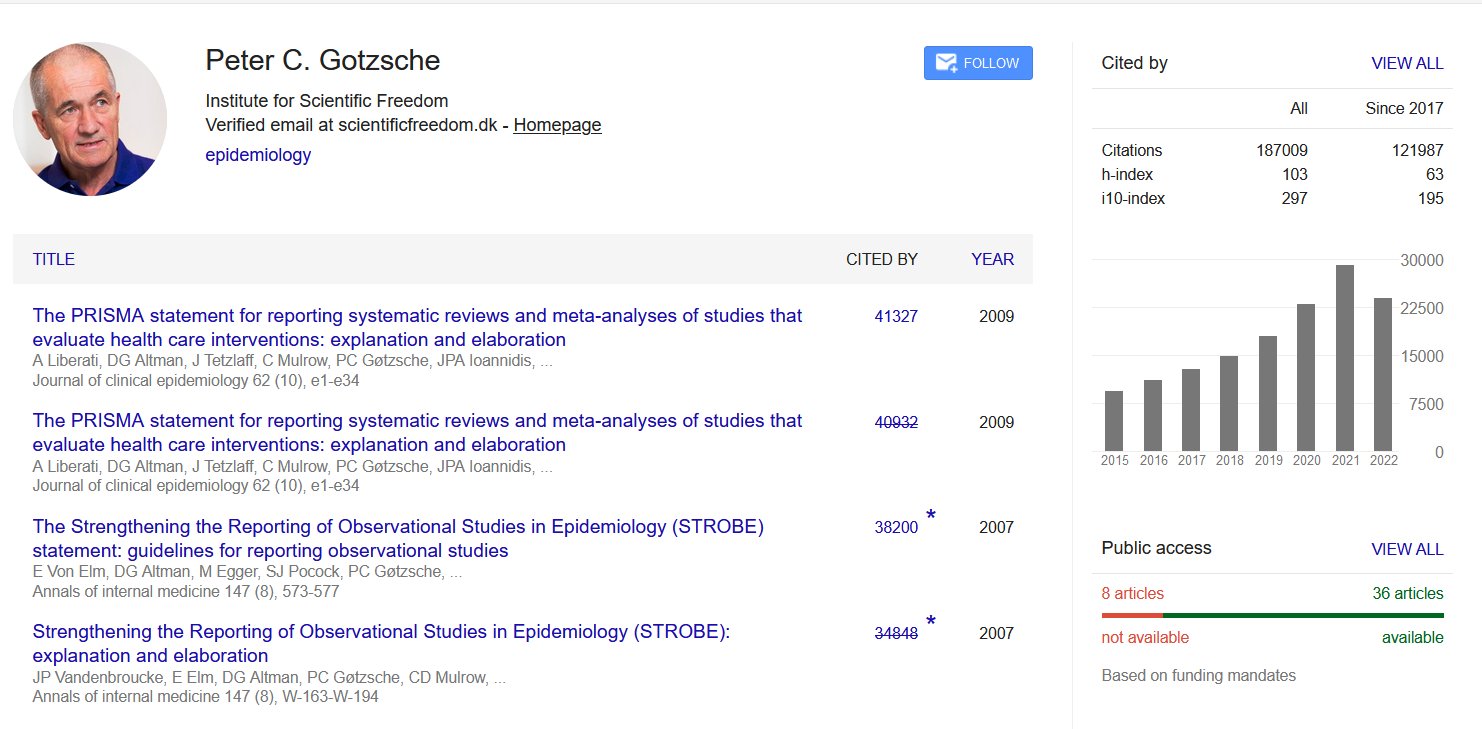Screen dimensions: 1482x729
Task: Select the name Peter C. Gotzsche heading
Action: [323, 60]
